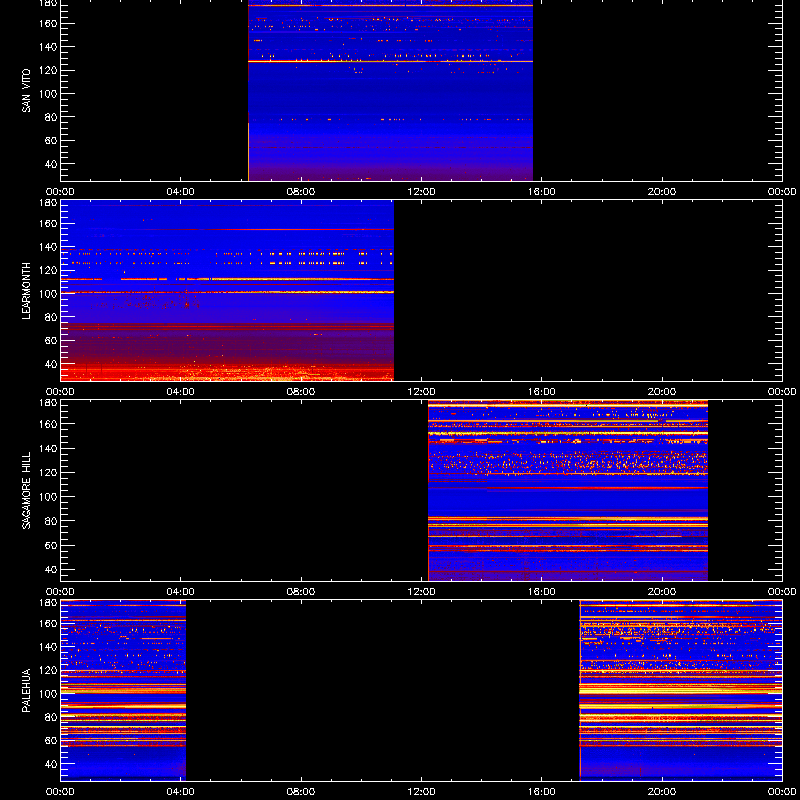Image resolution: width=800 pixels, height=800 pixels.
Task: Click 08:00 time label under Learmonth panel
Action: coord(301,392)
